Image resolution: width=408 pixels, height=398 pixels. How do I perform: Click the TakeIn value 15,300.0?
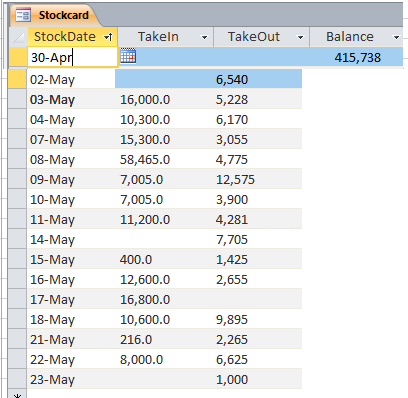pos(145,140)
